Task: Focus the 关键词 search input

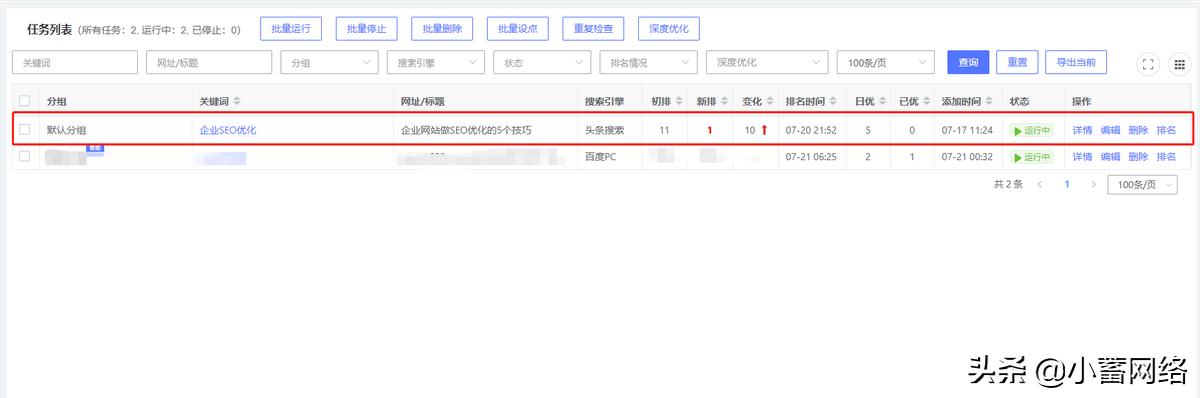Action: [75, 62]
